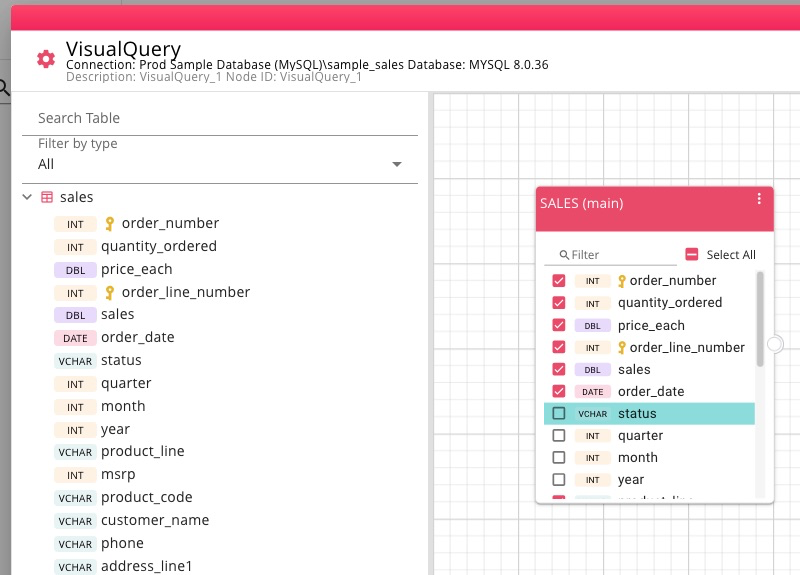Screen dimensions: 800x575
Task: Click the DBL badge of price_each in the tree
Action: click(x=75, y=270)
